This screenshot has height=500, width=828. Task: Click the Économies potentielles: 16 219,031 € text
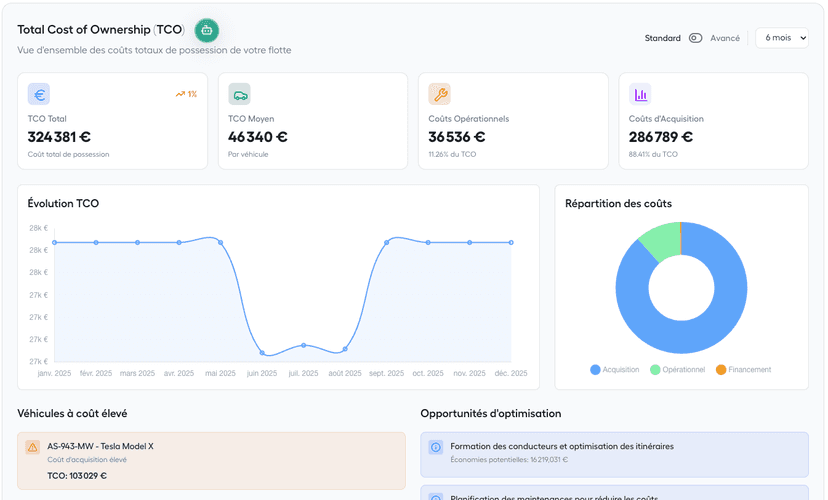(x=509, y=460)
